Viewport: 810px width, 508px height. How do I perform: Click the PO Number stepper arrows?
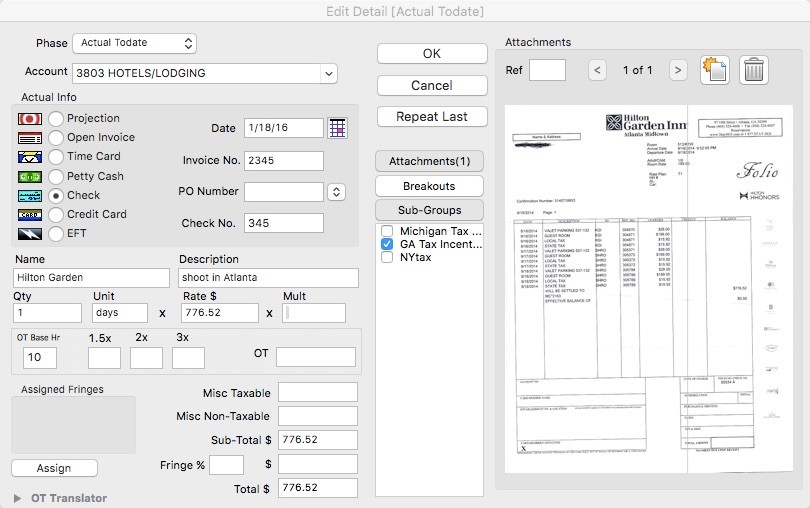click(x=336, y=192)
